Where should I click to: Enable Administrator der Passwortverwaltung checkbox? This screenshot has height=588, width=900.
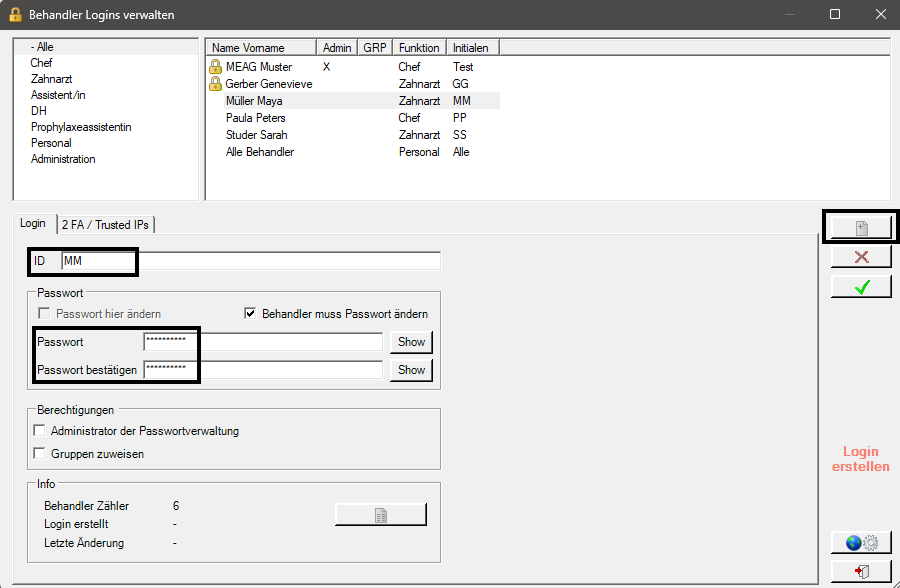coord(39,431)
